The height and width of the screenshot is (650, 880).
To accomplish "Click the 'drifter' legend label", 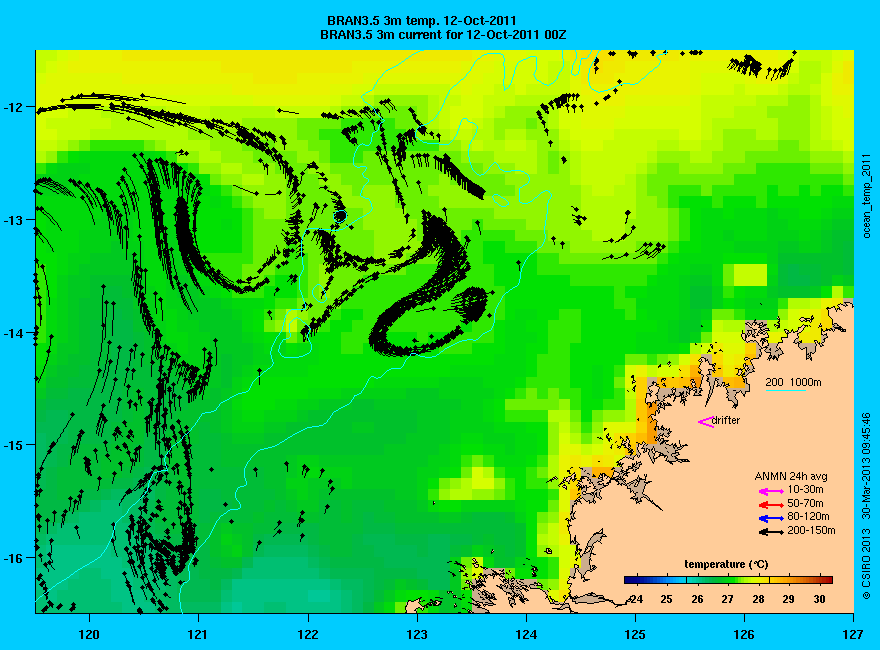I will (x=726, y=420).
